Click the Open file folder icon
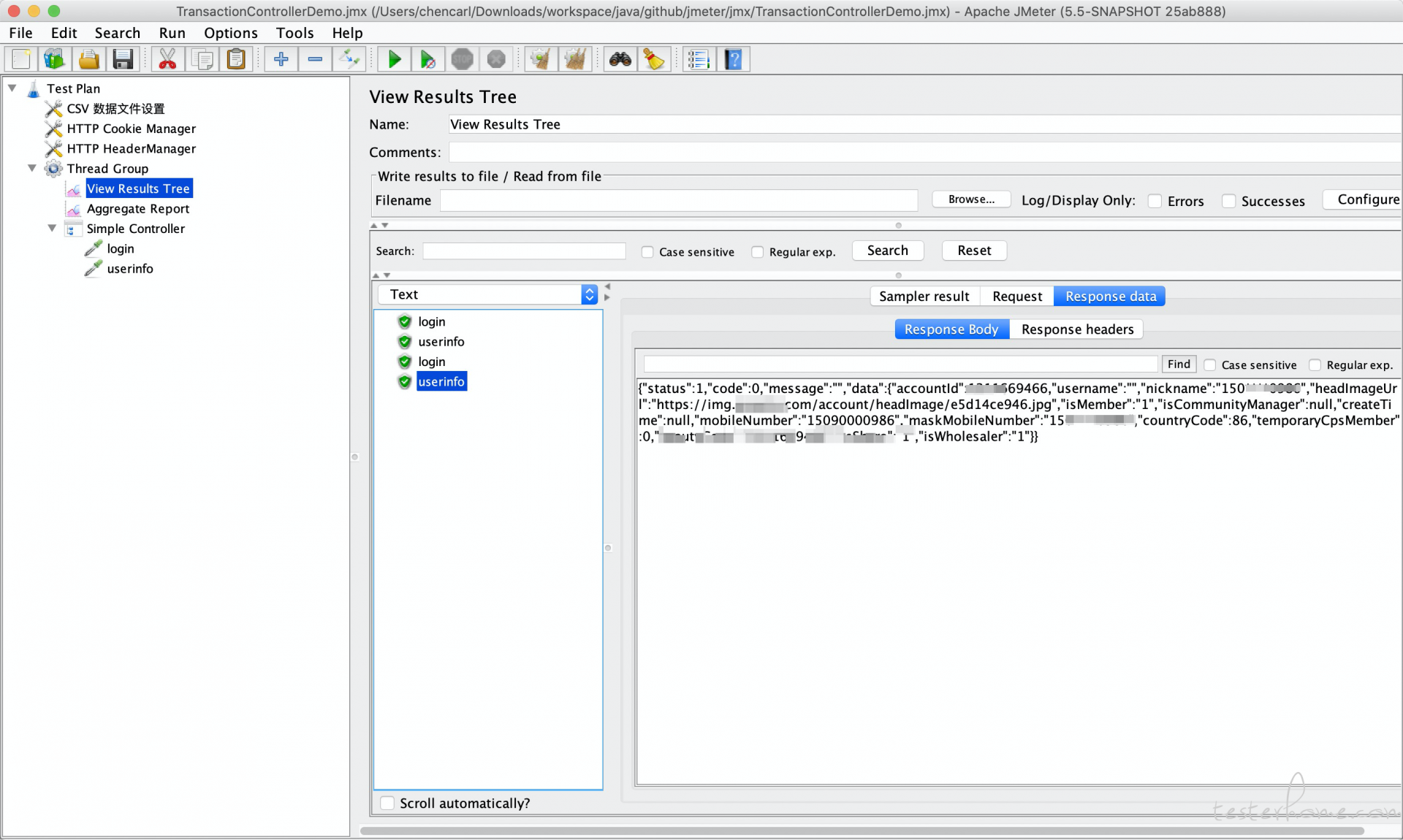 [x=89, y=59]
